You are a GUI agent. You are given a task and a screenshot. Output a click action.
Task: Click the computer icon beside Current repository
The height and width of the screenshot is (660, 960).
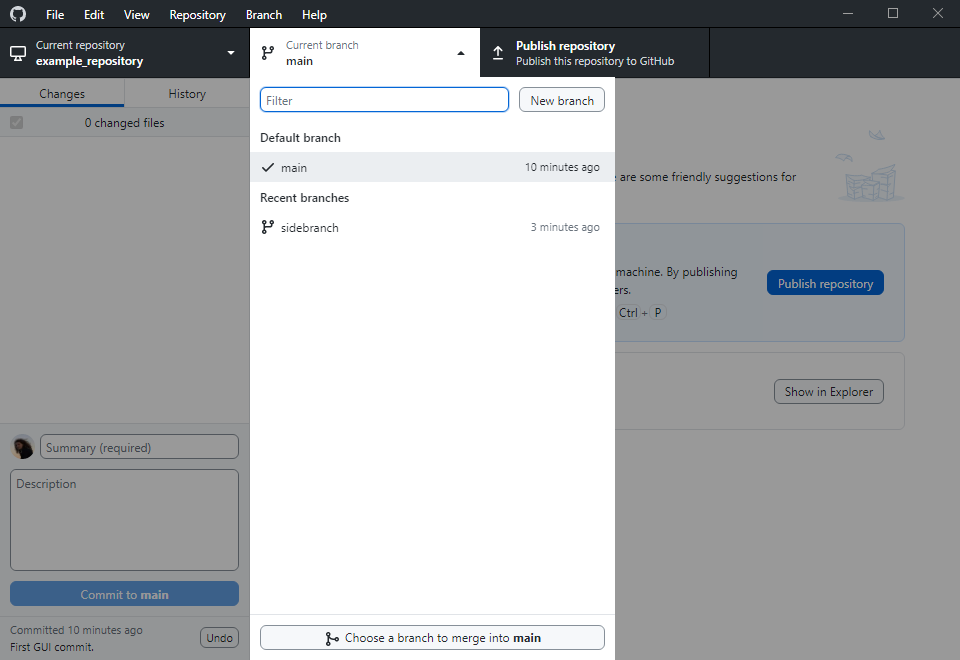pyautogui.click(x=18, y=53)
